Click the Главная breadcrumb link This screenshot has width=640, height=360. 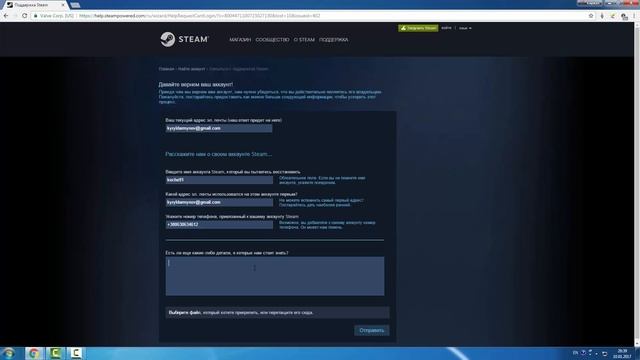click(x=166, y=69)
